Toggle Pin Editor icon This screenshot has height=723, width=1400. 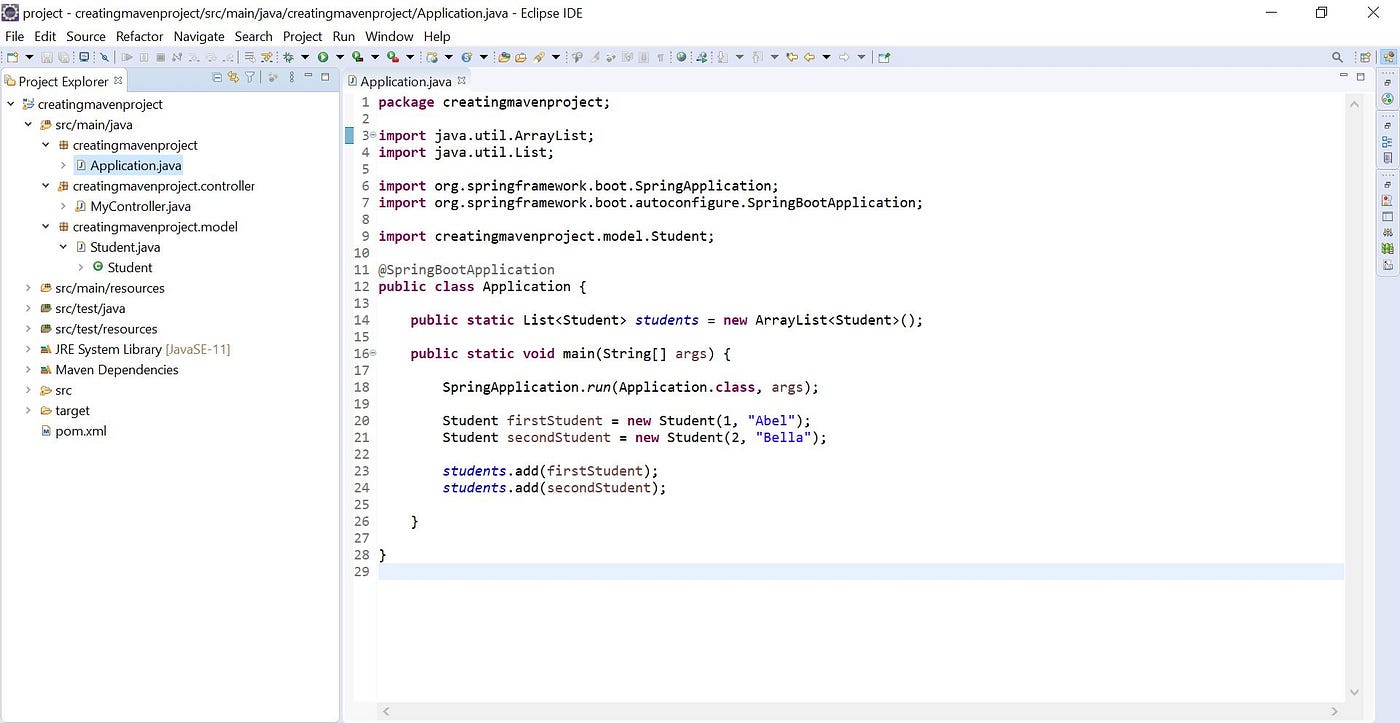(x=884, y=57)
